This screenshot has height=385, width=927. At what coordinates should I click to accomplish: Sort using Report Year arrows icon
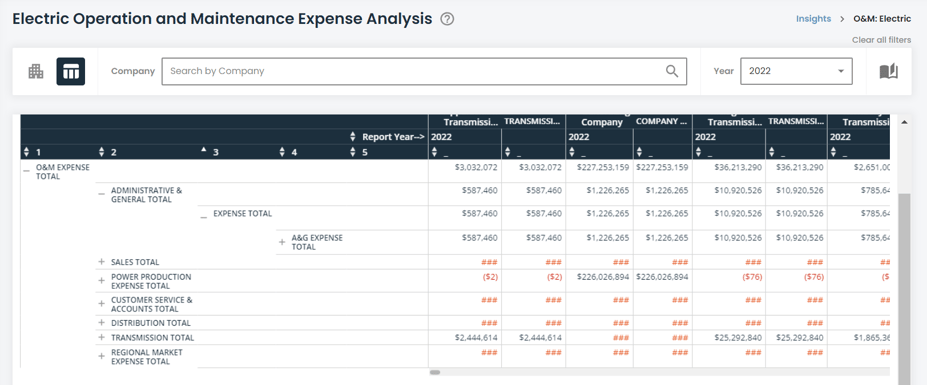[x=353, y=137]
